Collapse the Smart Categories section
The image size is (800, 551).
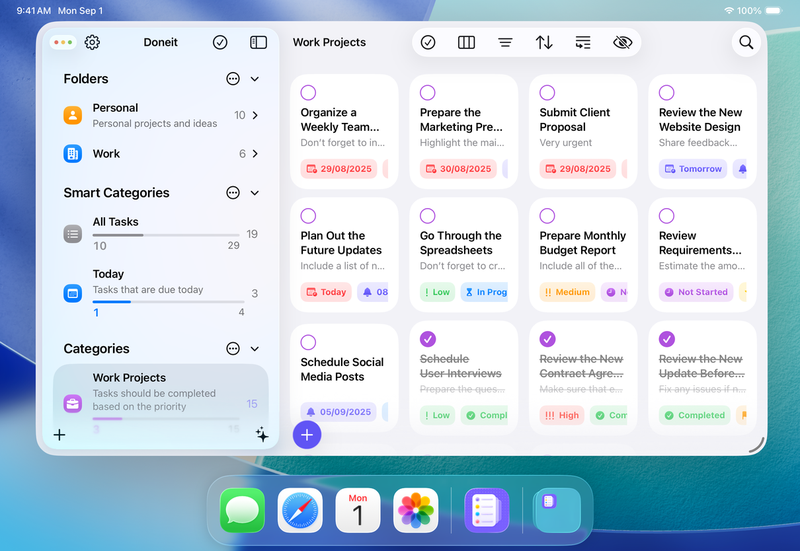click(x=255, y=193)
